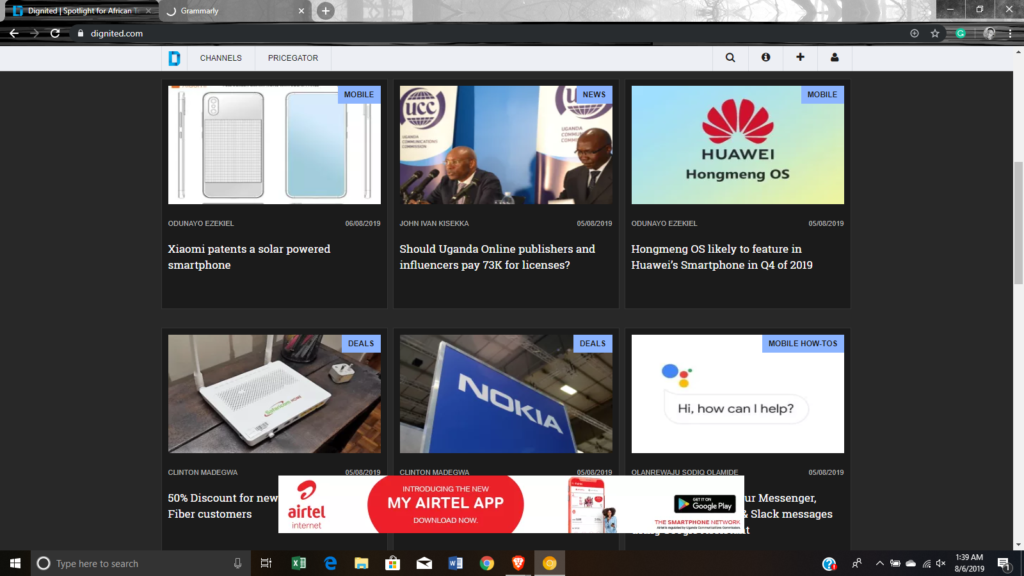Screen dimensions: 1024x576
Task: Open Microsoft Edge from taskbar
Action: pyautogui.click(x=330, y=563)
